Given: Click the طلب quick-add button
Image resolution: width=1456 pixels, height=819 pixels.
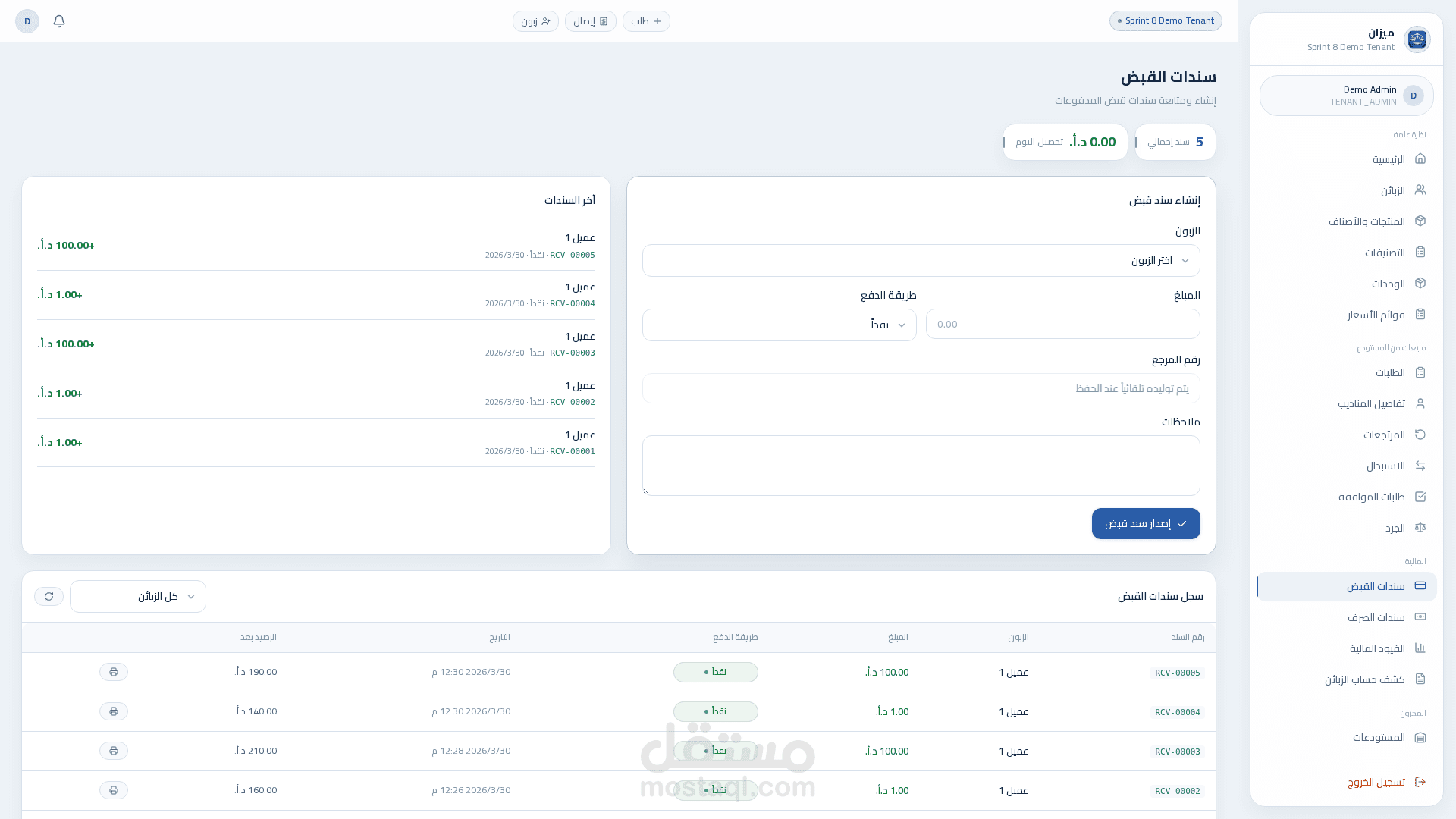Looking at the screenshot, I should [646, 21].
